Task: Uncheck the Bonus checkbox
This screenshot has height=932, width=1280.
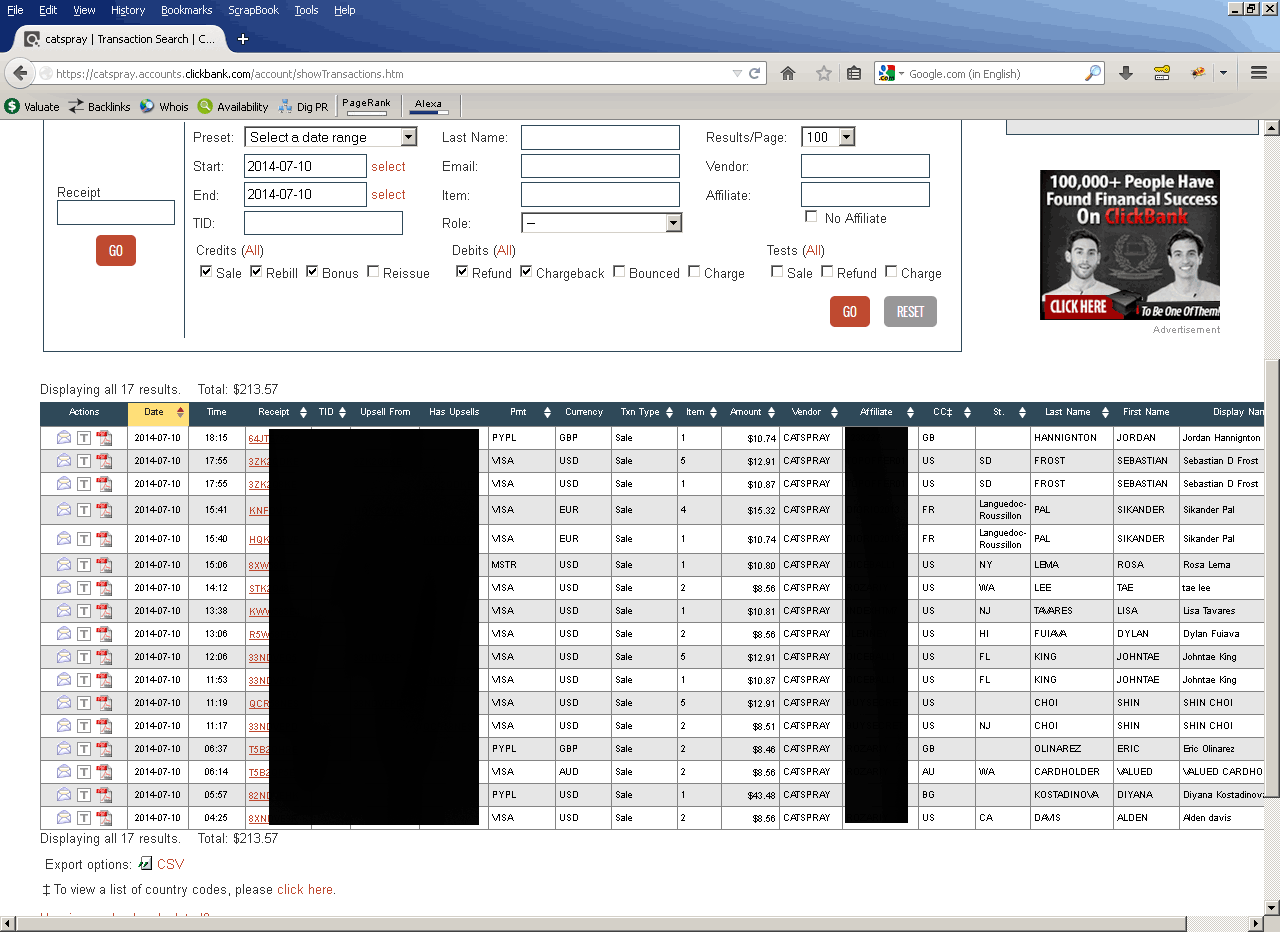Action: click(312, 271)
